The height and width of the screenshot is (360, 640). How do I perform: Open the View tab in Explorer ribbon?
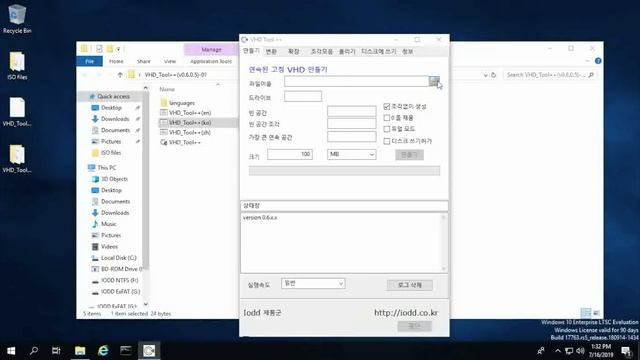pos(170,61)
